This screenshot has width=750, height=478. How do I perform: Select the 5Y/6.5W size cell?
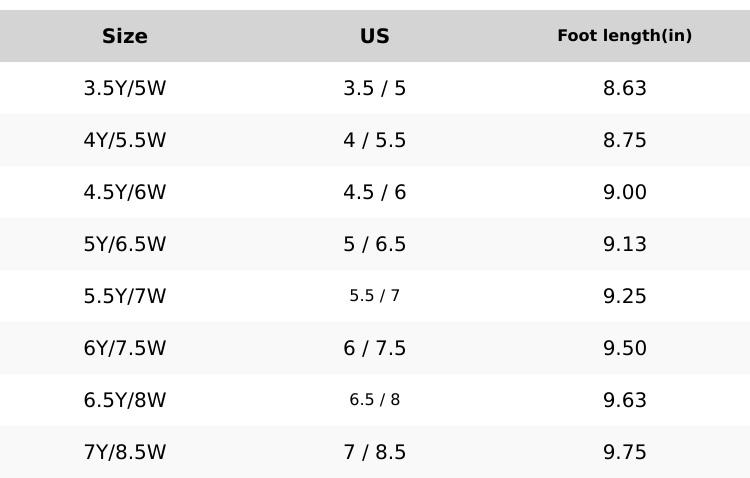click(x=125, y=244)
